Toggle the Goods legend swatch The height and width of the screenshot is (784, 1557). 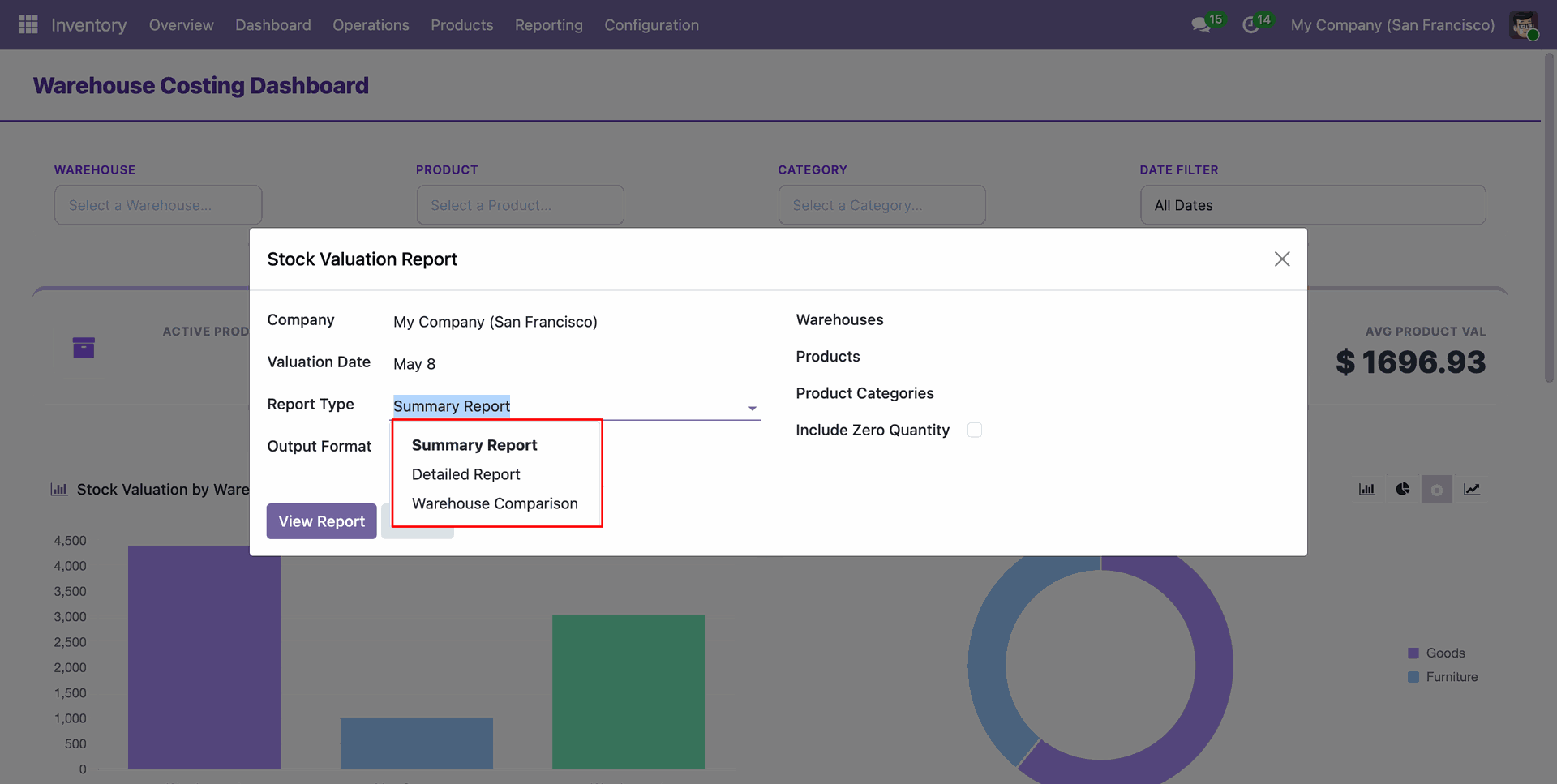[1413, 653]
